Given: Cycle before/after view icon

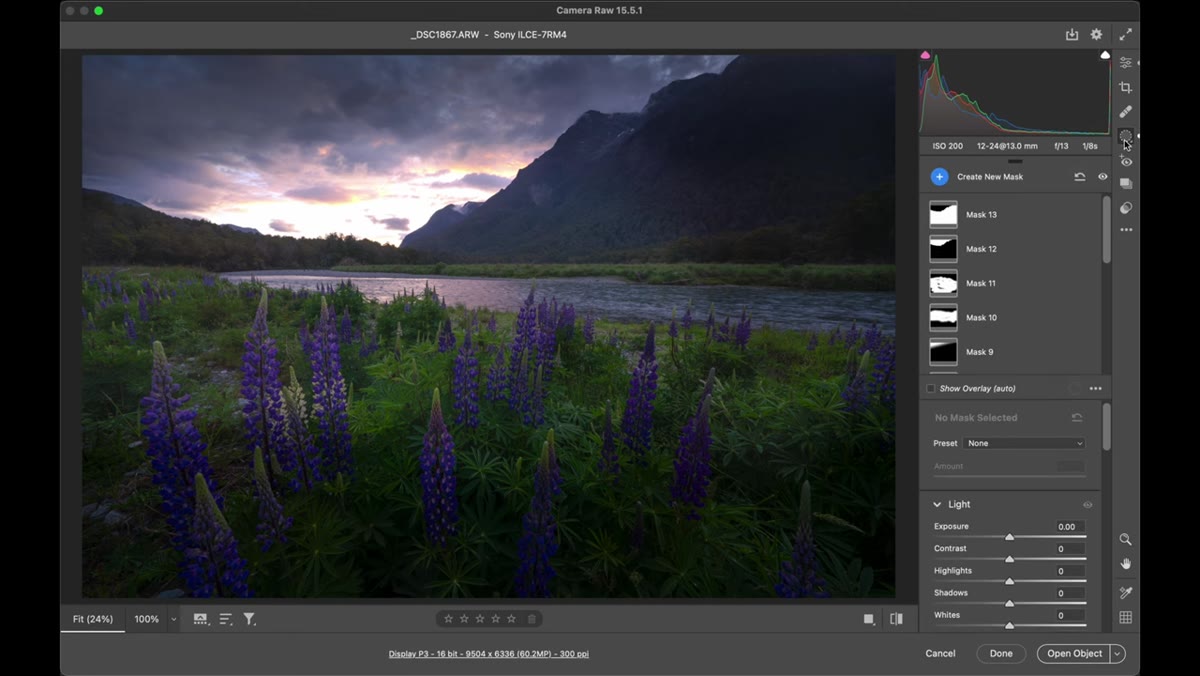Looking at the screenshot, I should coord(896,619).
